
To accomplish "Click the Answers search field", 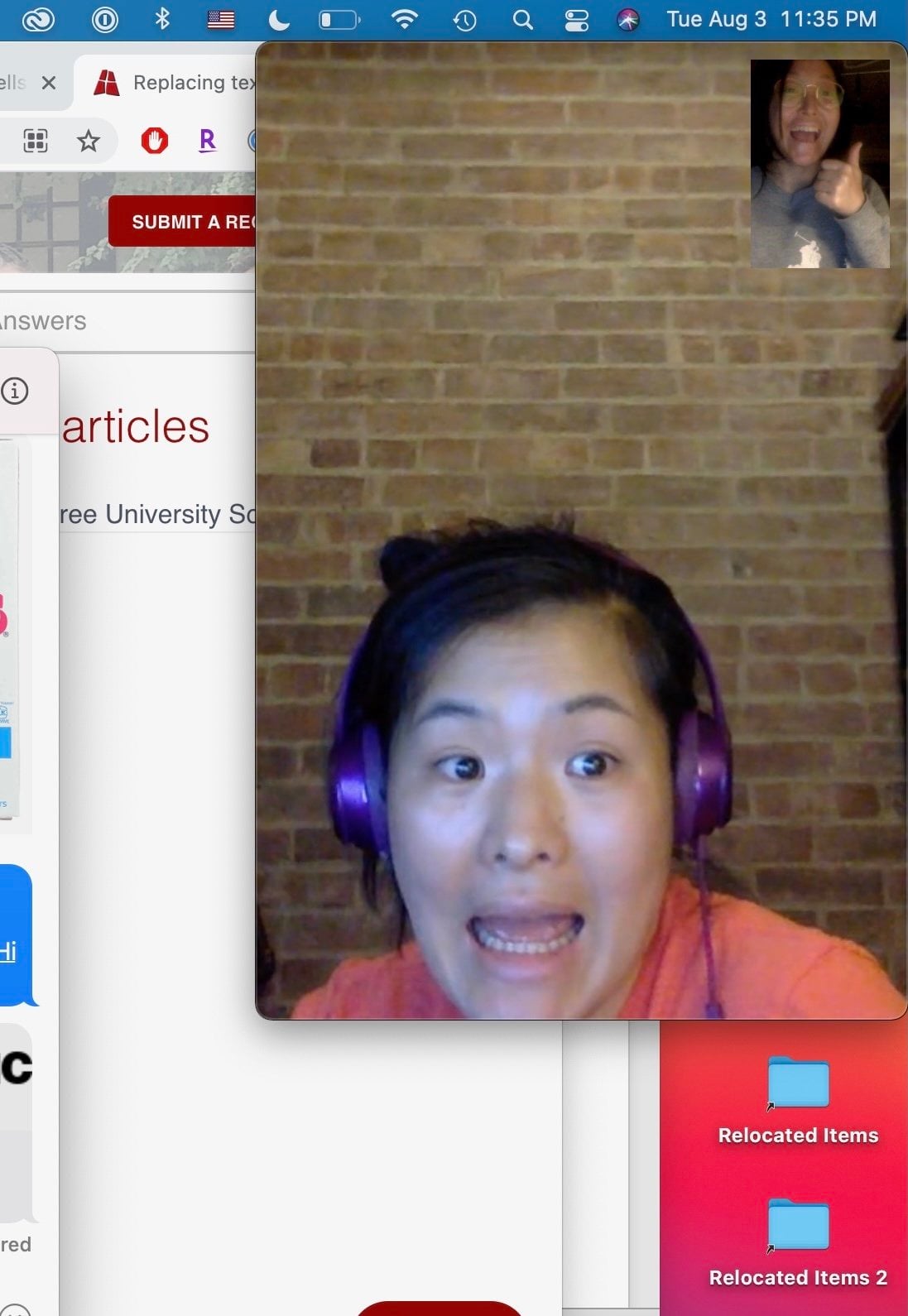I will point(127,321).
